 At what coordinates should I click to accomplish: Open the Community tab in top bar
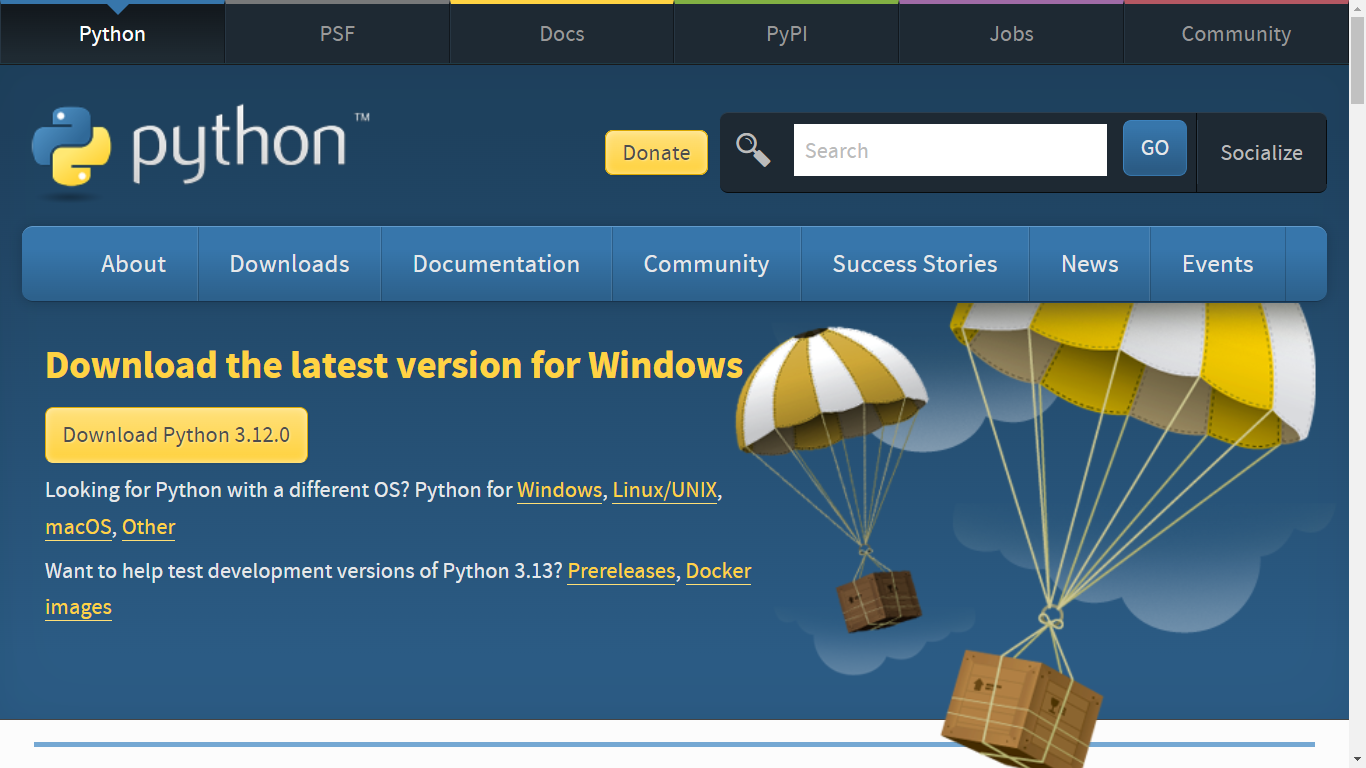click(1236, 34)
